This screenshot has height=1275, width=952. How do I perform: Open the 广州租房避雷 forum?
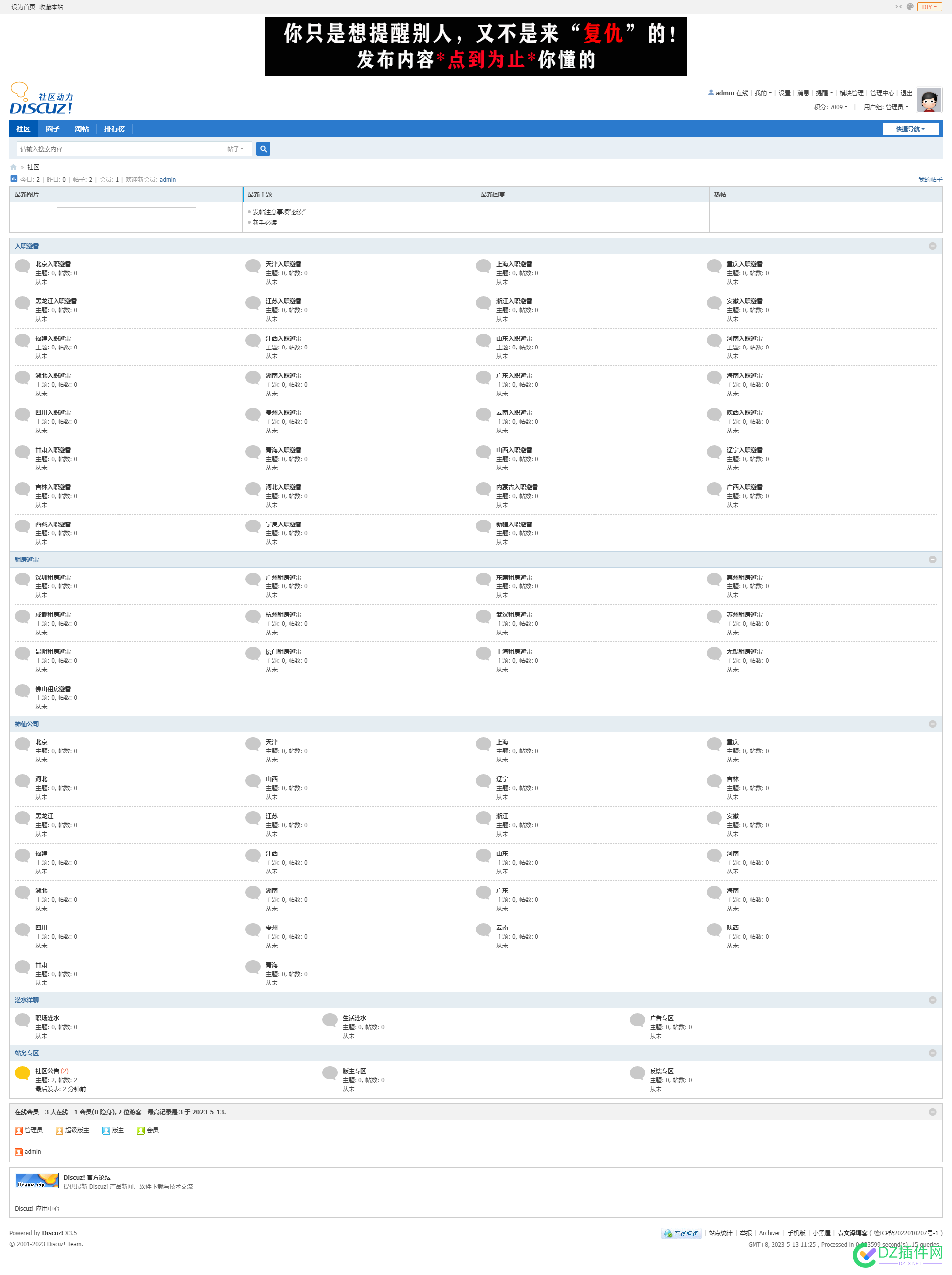click(284, 578)
